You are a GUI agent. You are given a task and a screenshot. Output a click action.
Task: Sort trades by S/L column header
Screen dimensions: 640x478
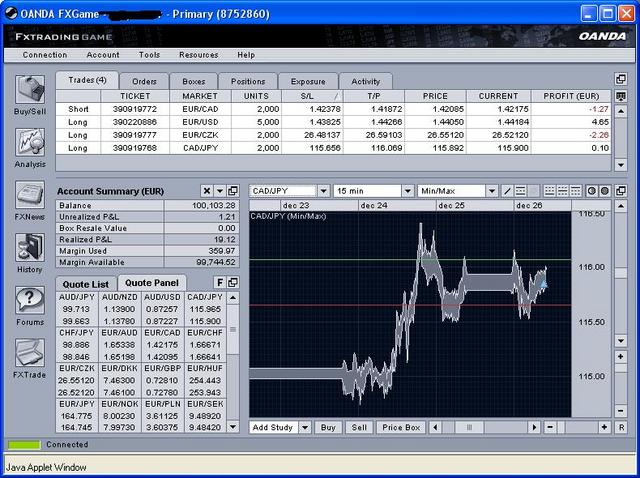[x=312, y=96]
